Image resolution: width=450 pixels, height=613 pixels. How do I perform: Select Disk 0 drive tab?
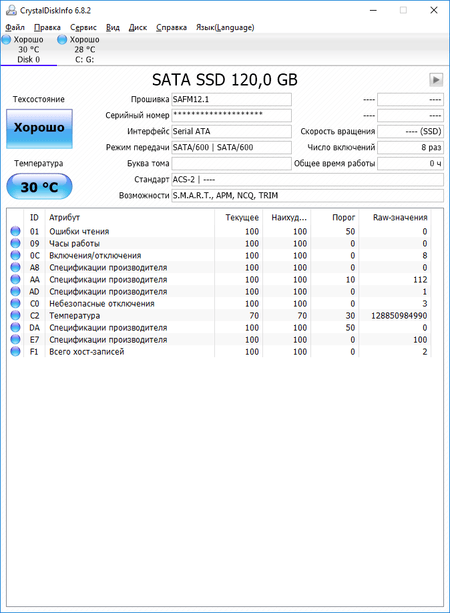(29, 49)
